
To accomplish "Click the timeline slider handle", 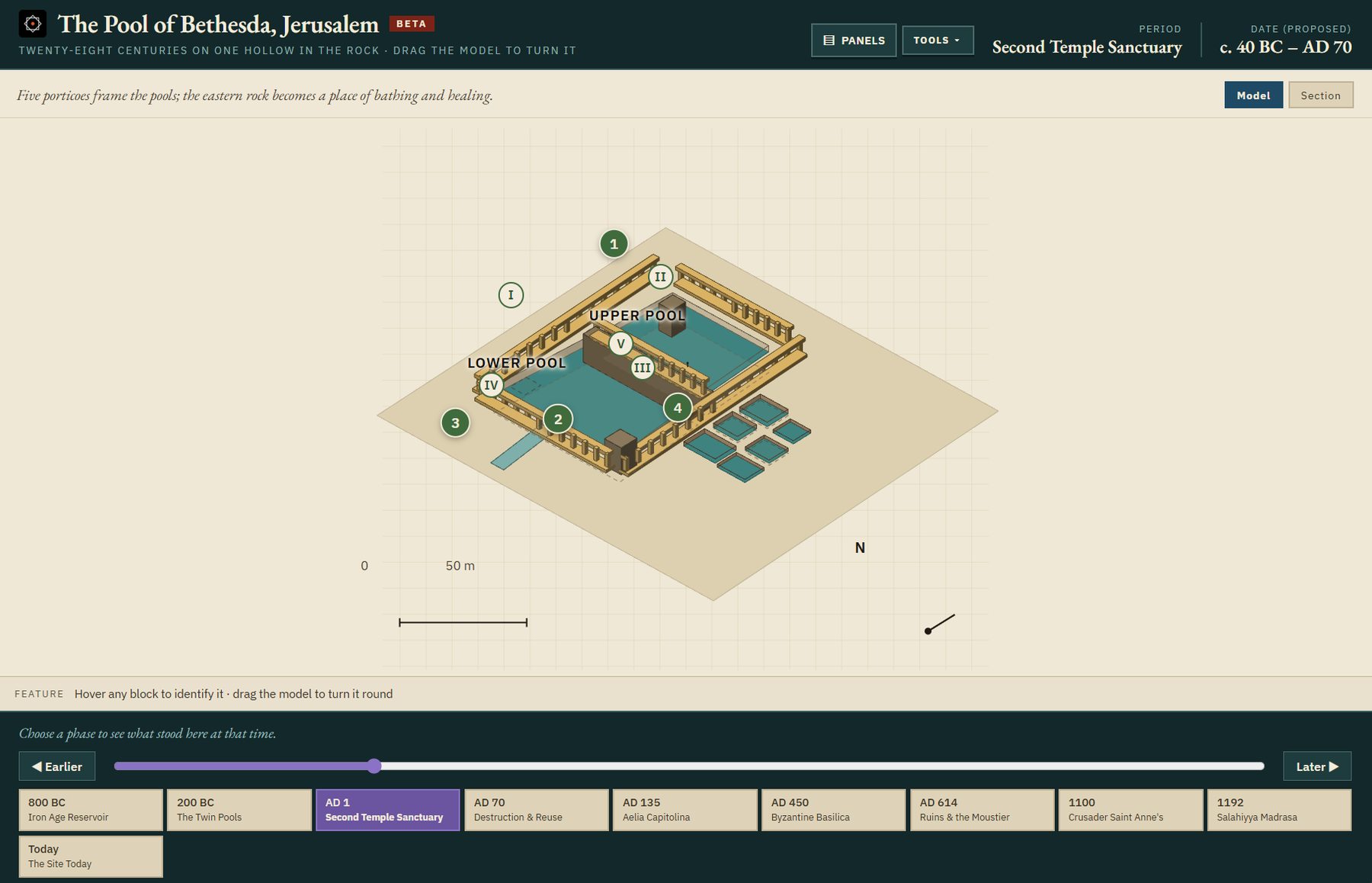I will tap(373, 766).
